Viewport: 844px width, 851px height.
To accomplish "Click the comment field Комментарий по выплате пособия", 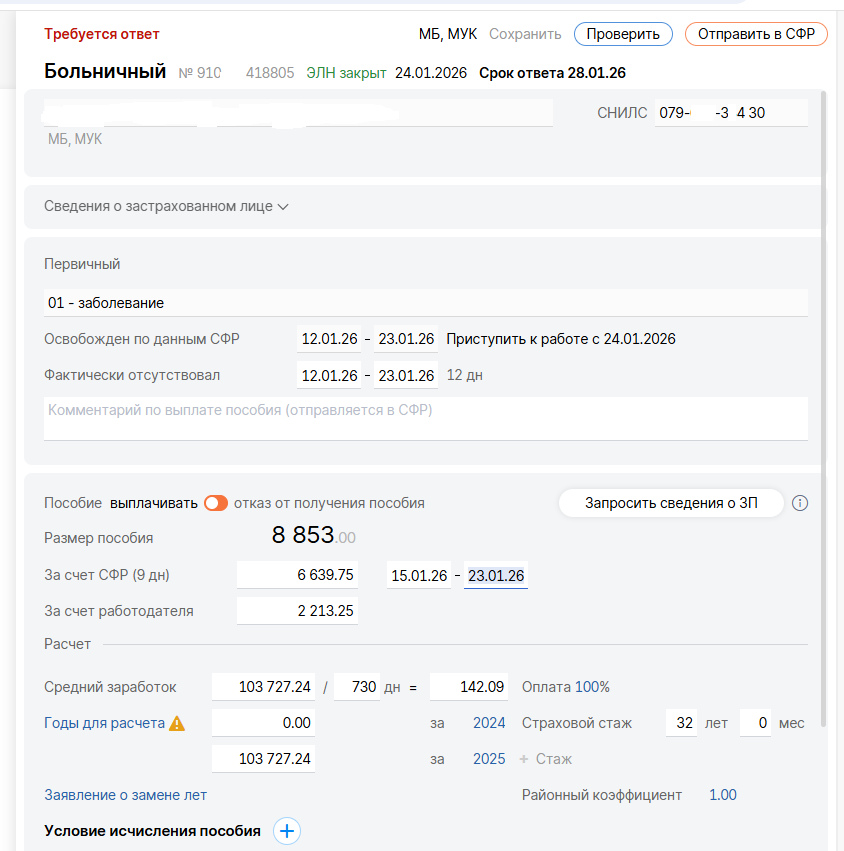I will (426, 418).
